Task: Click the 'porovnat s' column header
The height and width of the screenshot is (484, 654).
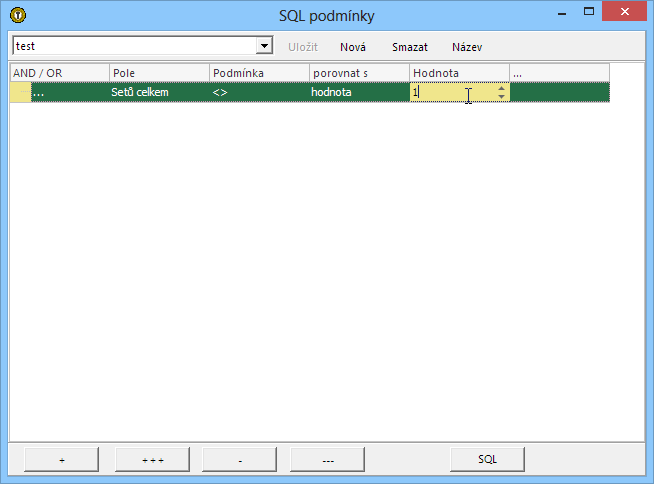Action: coord(359,73)
